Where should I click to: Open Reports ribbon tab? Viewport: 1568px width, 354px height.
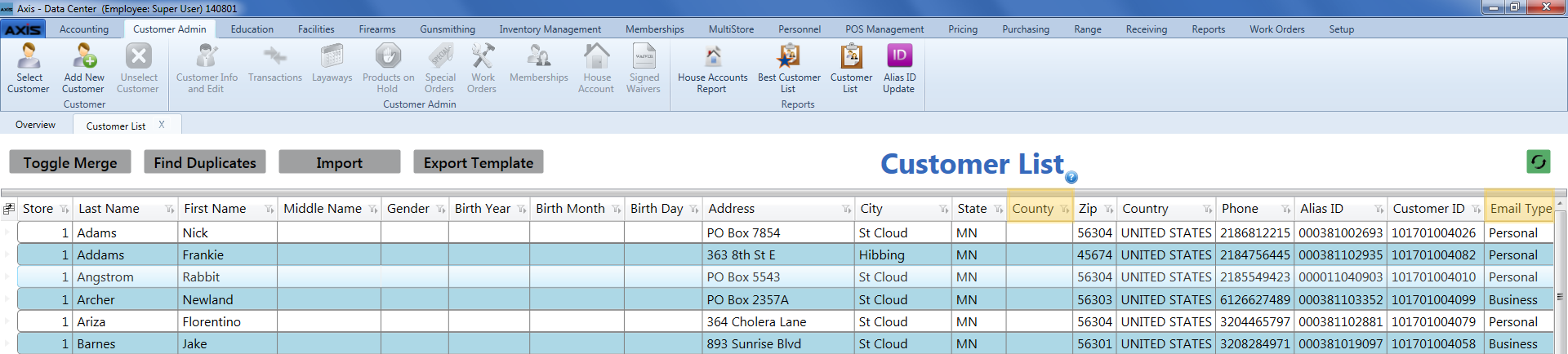click(1208, 29)
